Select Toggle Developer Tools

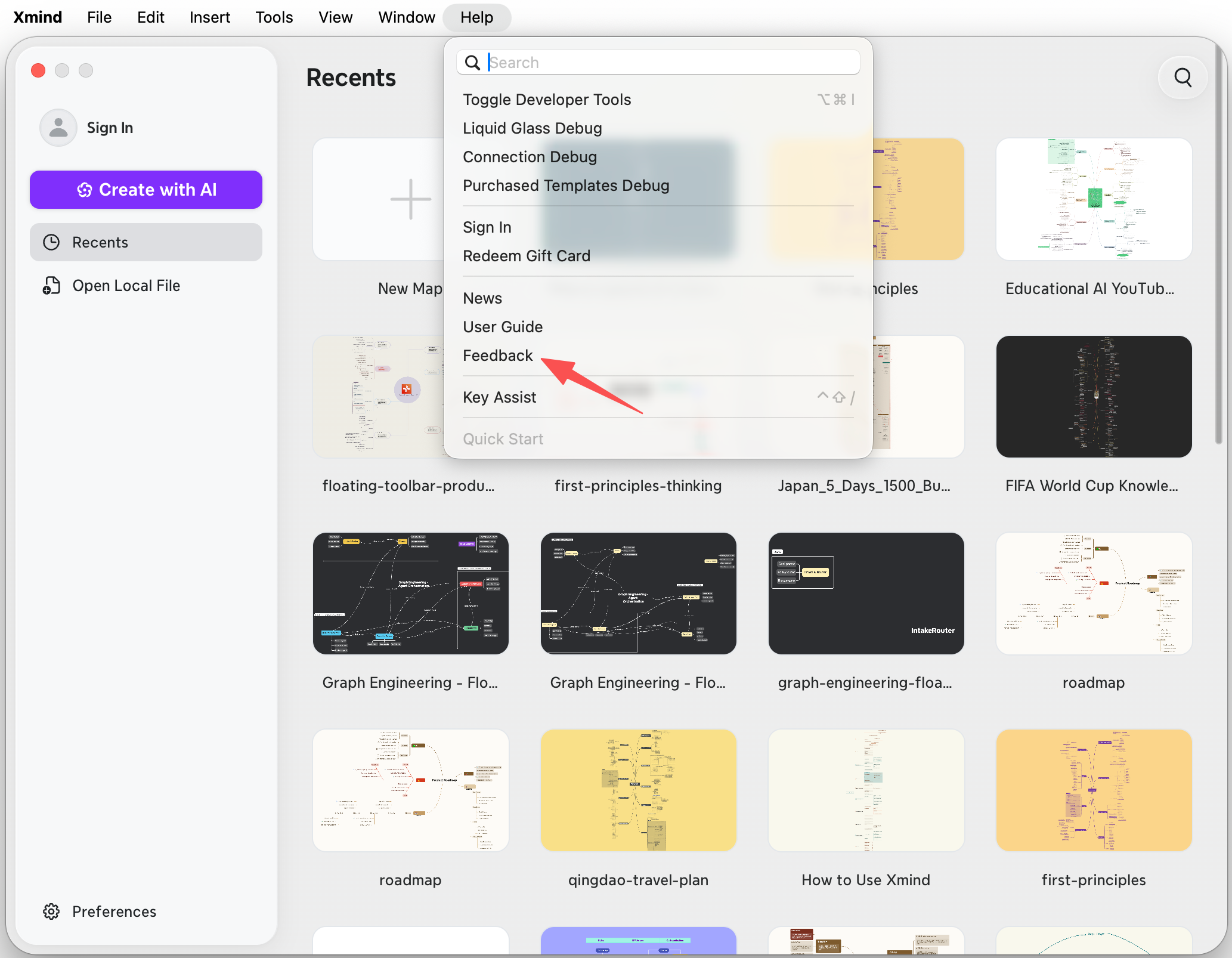click(658, 100)
